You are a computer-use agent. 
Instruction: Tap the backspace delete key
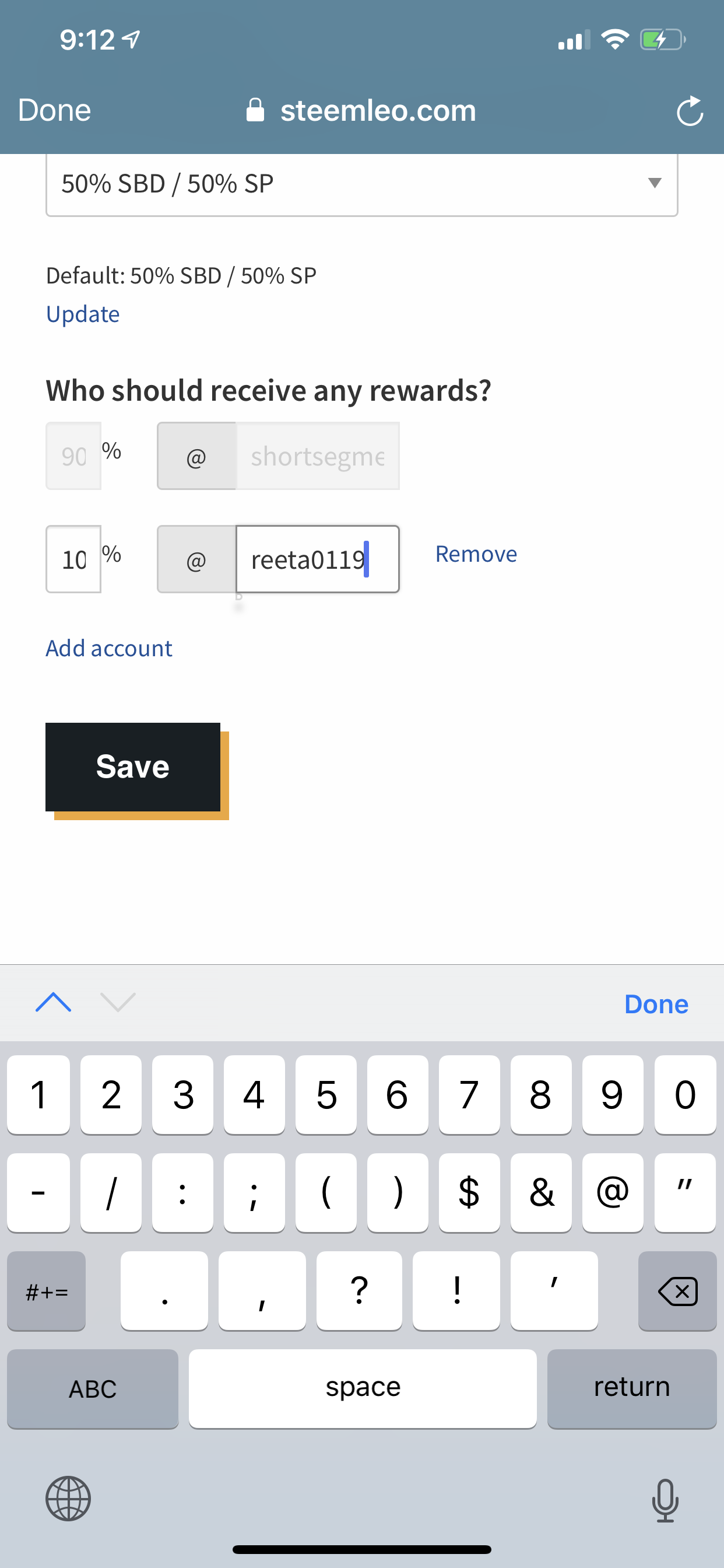pos(677,1290)
